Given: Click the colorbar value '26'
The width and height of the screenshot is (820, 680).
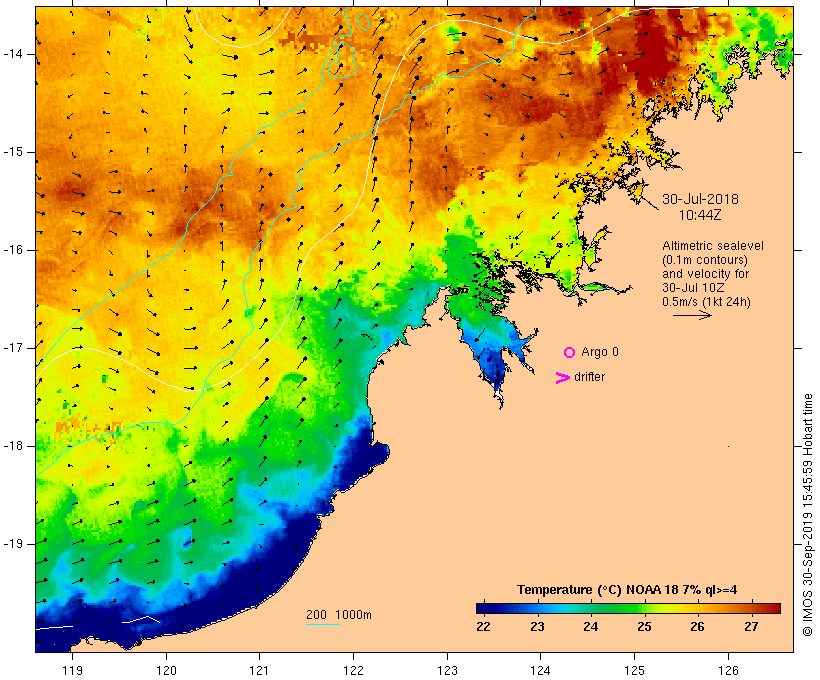Looking at the screenshot, I should pos(697,627).
